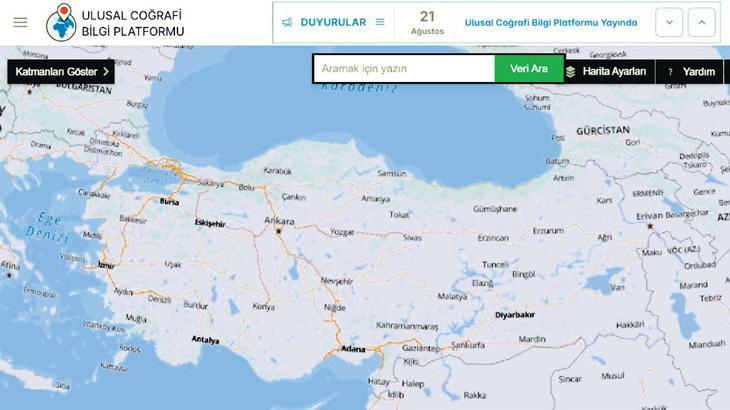
Task: Show next announcement with the down chevron
Action: (x=669, y=22)
